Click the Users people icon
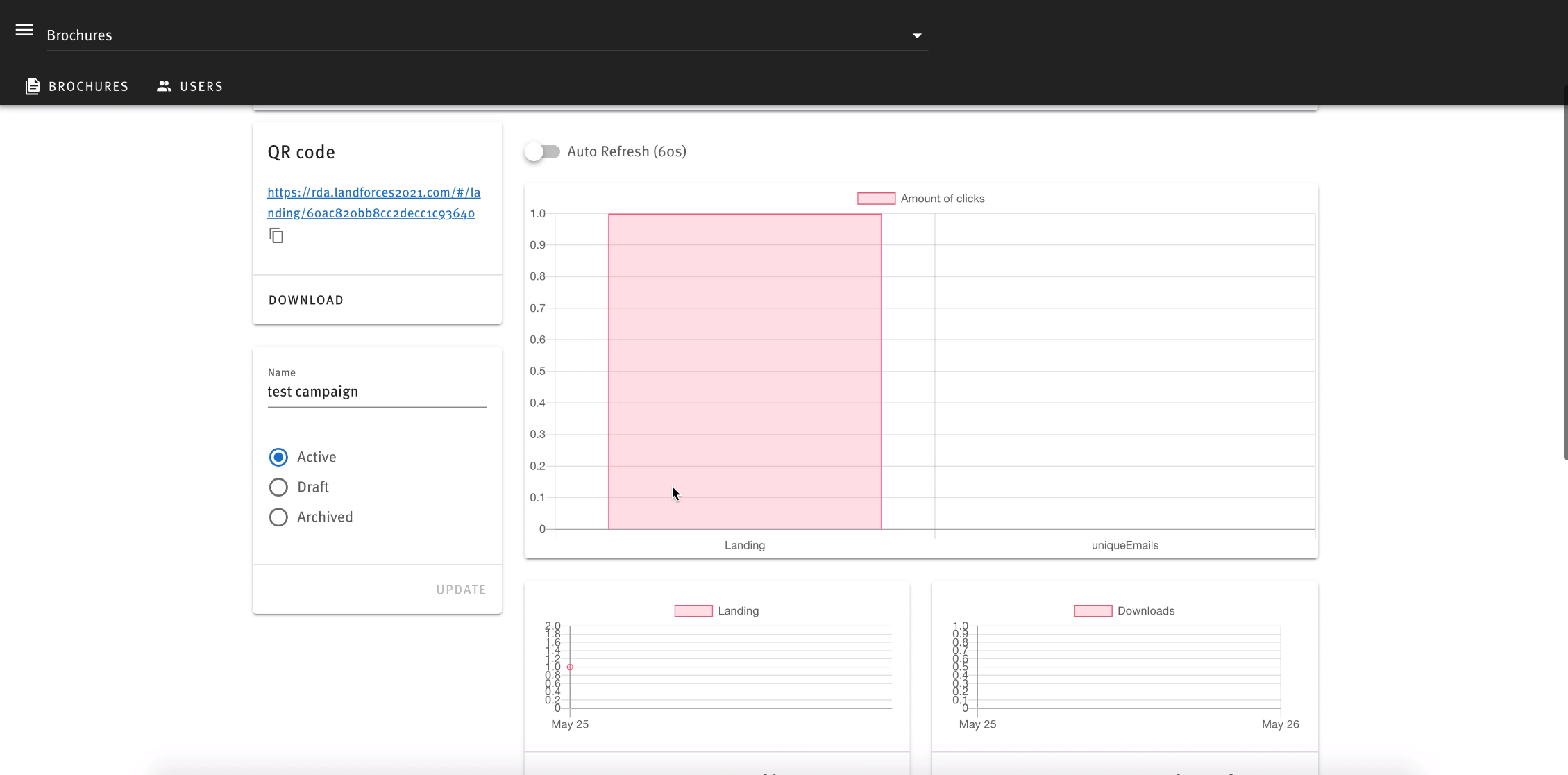1568x775 pixels. pyautogui.click(x=164, y=86)
